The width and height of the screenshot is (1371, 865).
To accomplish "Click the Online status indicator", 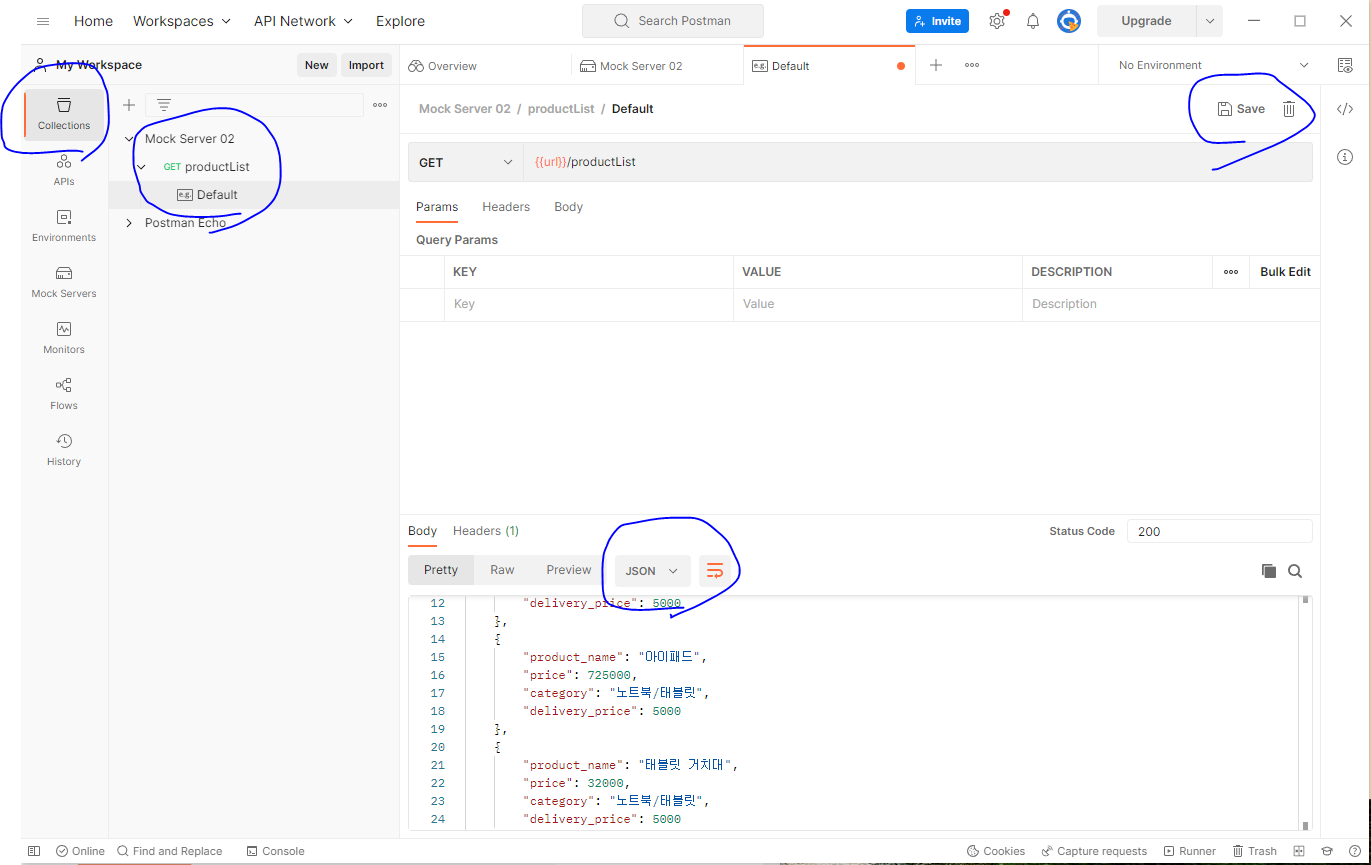I will [80, 851].
